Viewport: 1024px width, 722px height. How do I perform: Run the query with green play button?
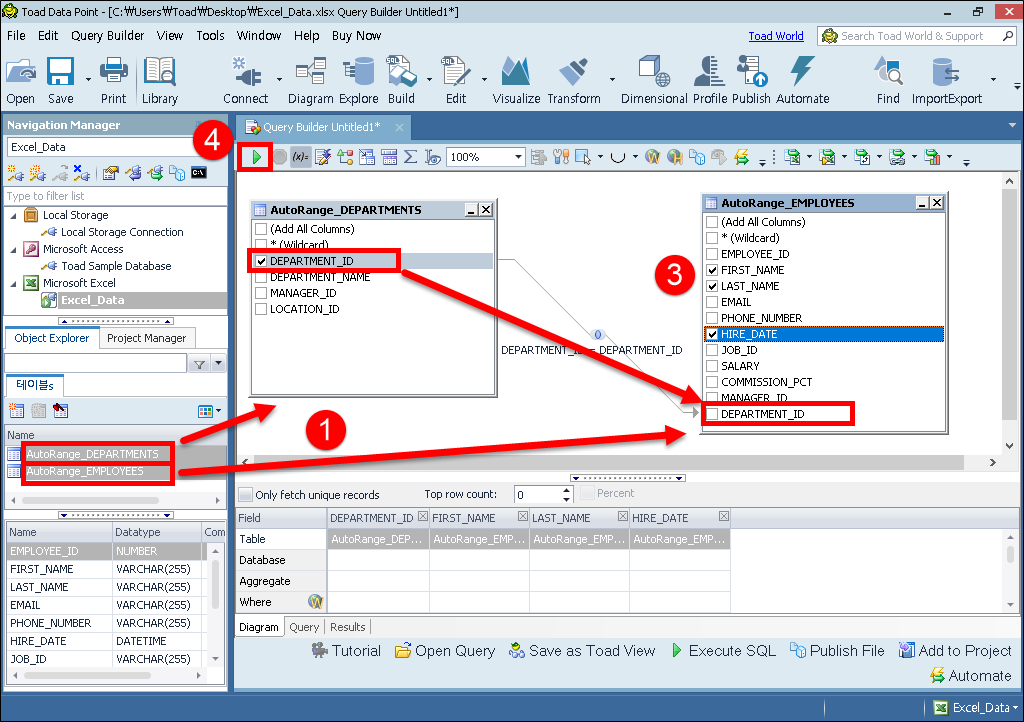[x=256, y=157]
